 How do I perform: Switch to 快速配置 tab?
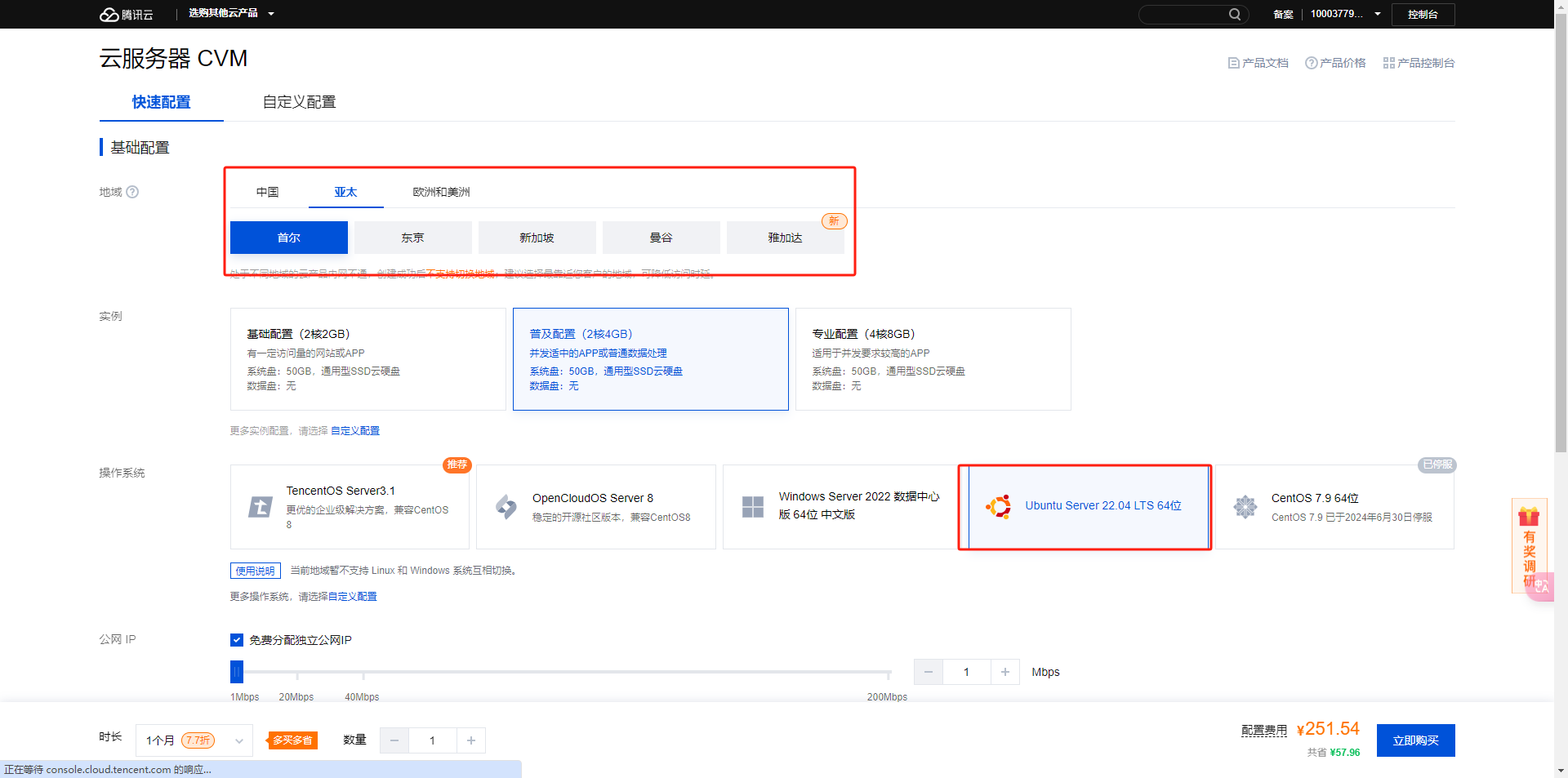[x=162, y=102]
